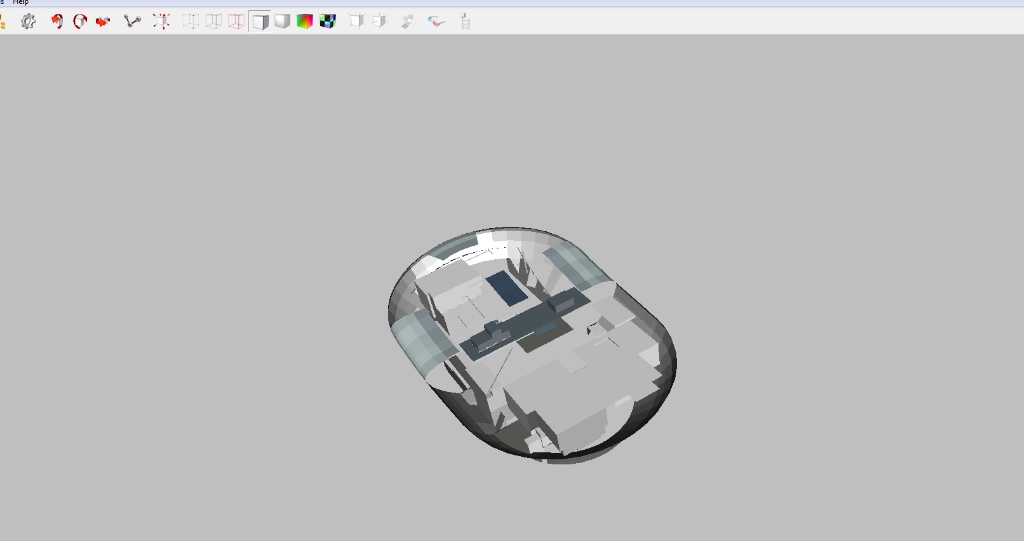
Task: Click the red and blue curved surface icon
Action: [436, 21]
